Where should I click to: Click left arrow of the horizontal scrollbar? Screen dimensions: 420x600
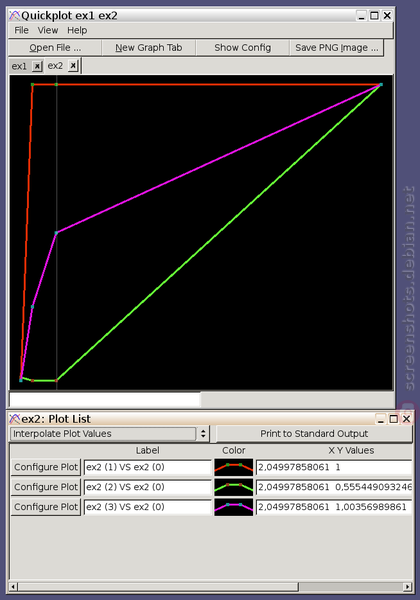tap(13, 586)
